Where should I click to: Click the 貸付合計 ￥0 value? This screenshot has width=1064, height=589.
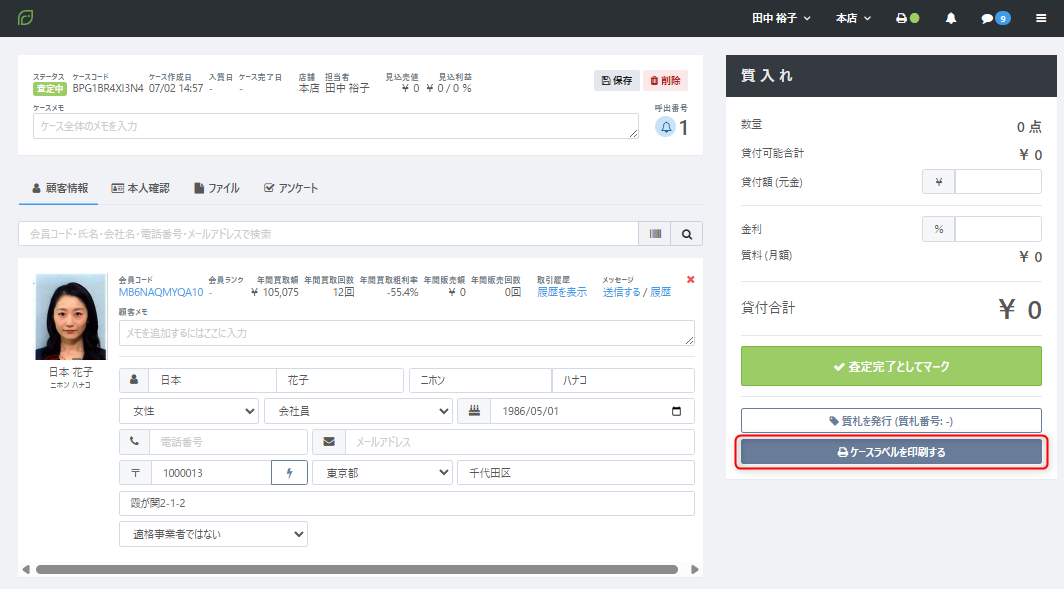[x=1020, y=309]
